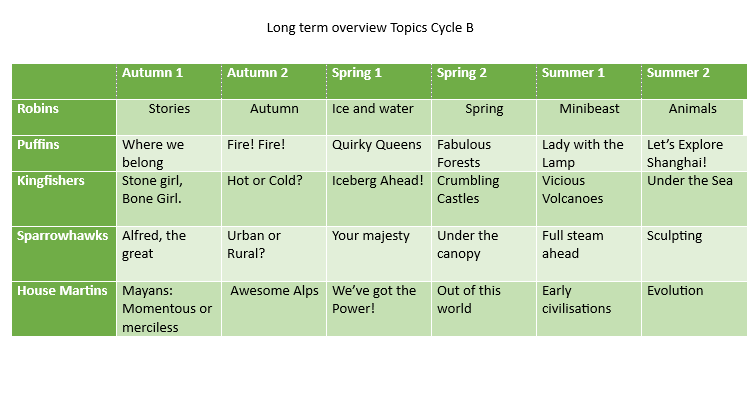Select the 'Alfred, the great' cell

154,244
